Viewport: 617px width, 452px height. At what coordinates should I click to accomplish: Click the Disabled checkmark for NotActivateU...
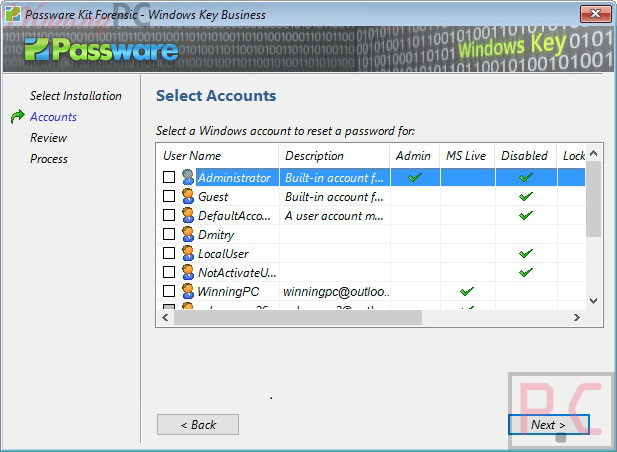pos(526,272)
